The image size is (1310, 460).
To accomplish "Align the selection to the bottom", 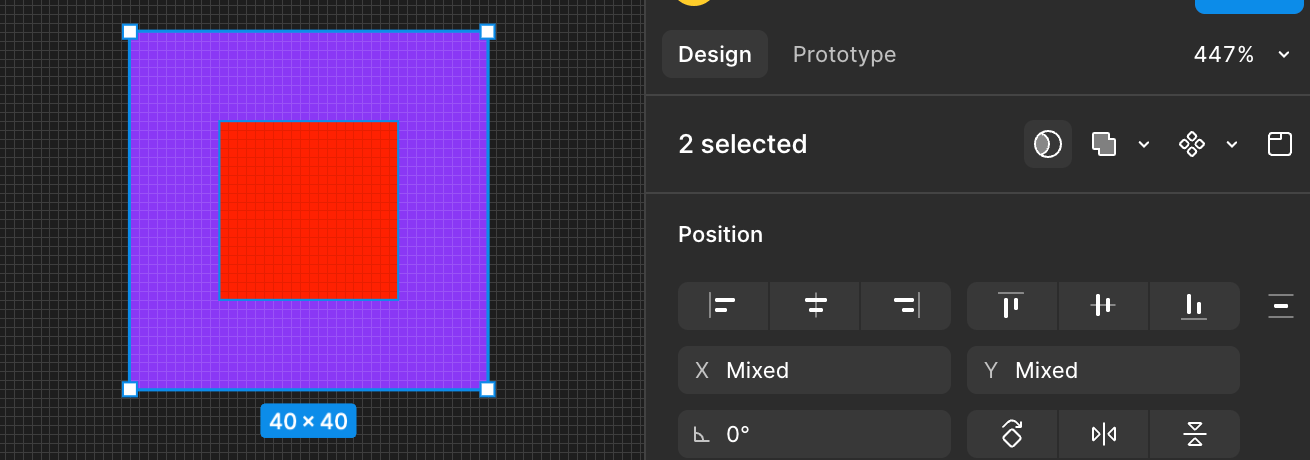I will [x=1194, y=306].
